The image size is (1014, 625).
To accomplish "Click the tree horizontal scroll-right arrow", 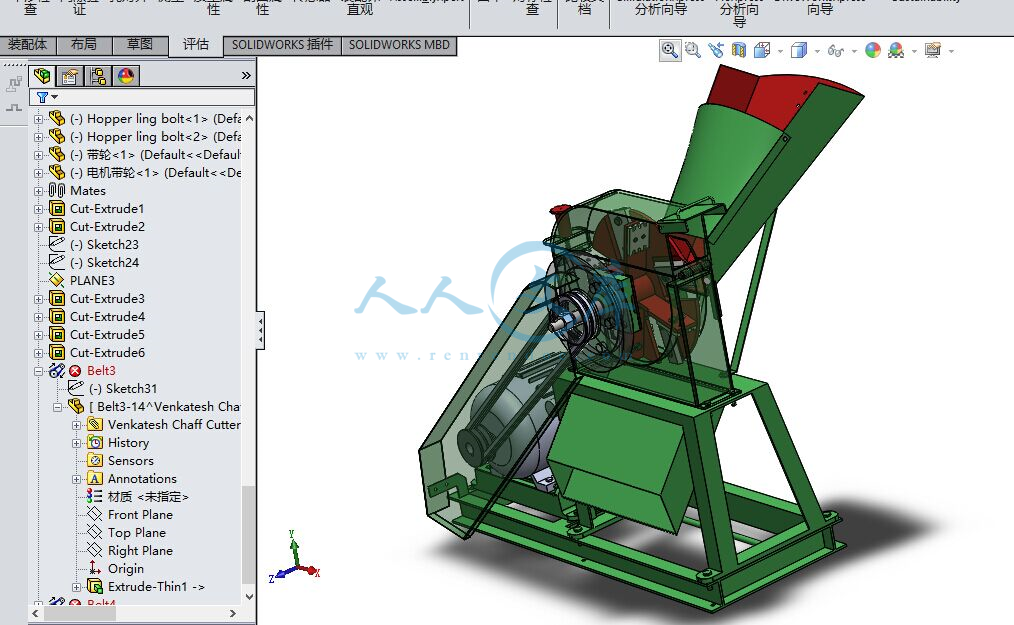I will [x=233, y=613].
